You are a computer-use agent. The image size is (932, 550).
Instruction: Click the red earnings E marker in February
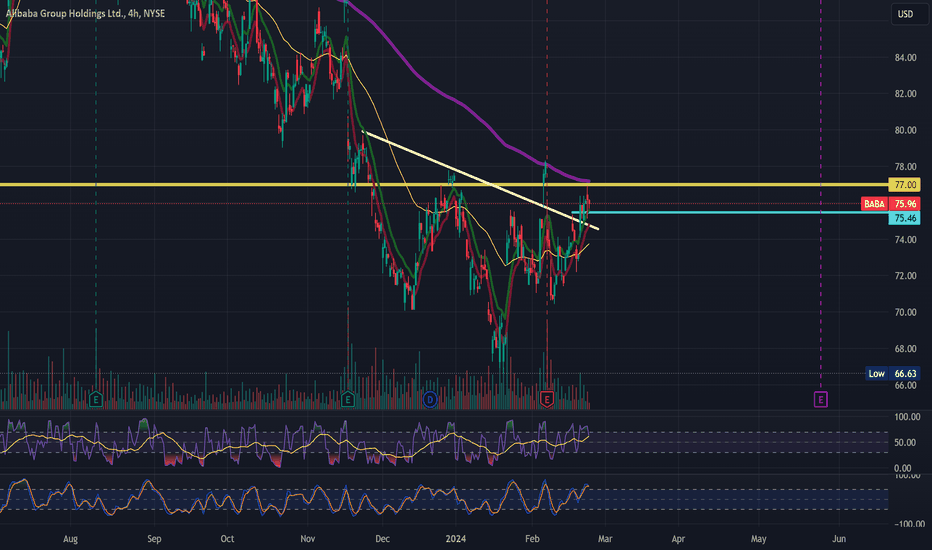pos(547,400)
